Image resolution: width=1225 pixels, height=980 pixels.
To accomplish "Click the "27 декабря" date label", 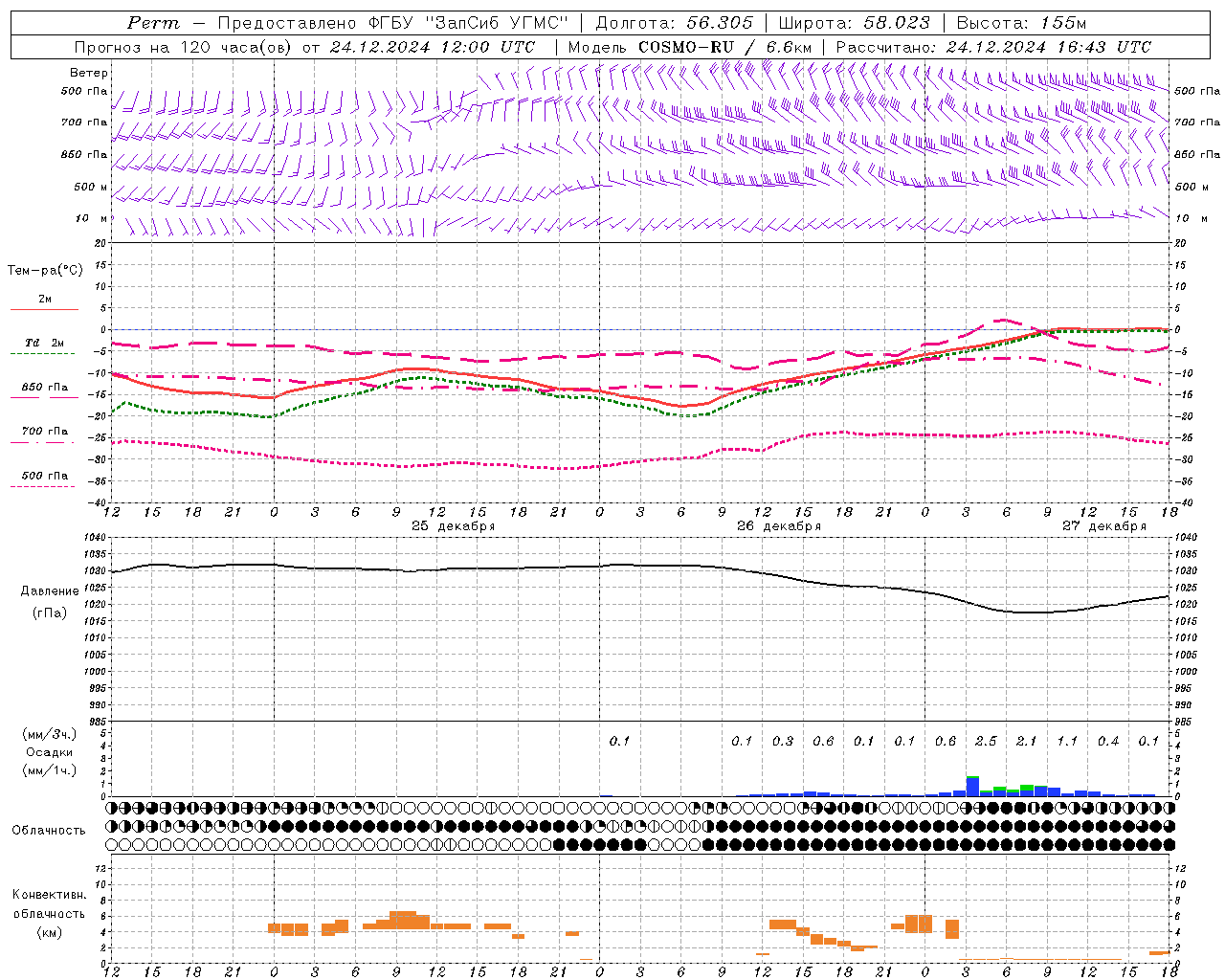I will coord(1103,526).
